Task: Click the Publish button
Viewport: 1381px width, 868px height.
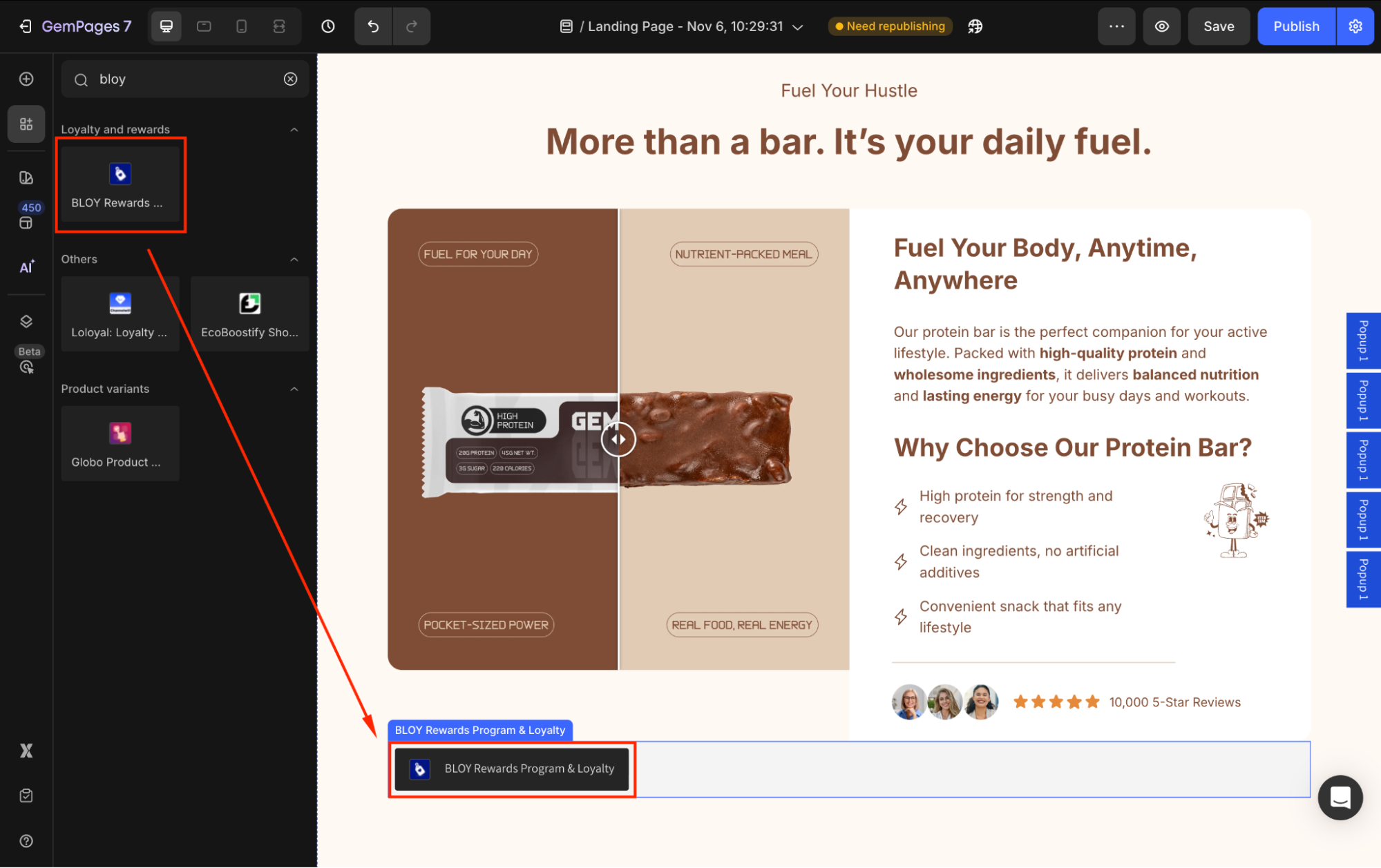Action: [x=1296, y=26]
